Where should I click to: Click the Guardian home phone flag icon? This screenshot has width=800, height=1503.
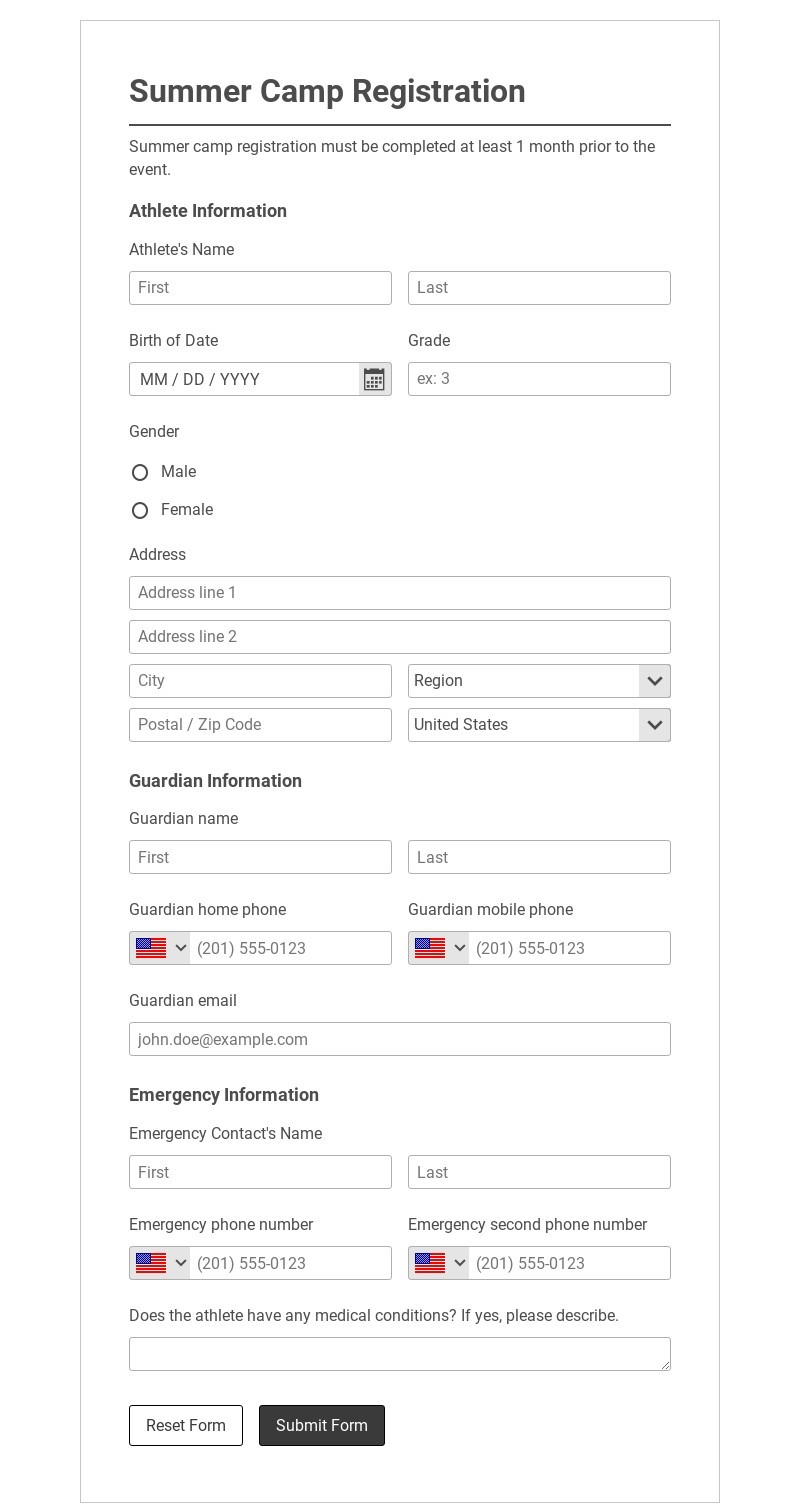click(x=151, y=948)
